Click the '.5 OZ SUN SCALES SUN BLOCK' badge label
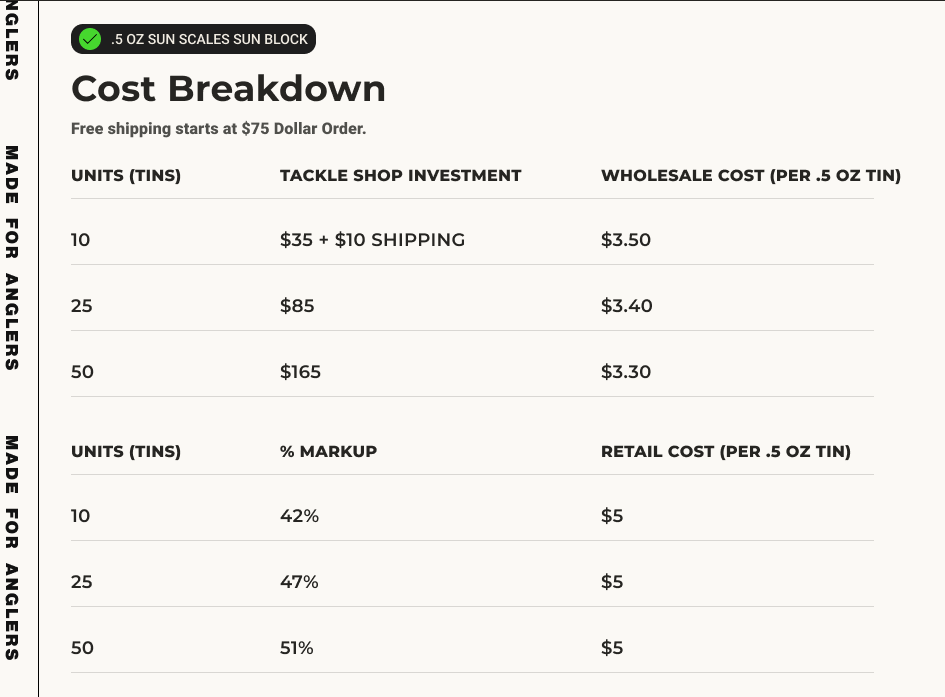This screenshot has width=945, height=697. 210,39
